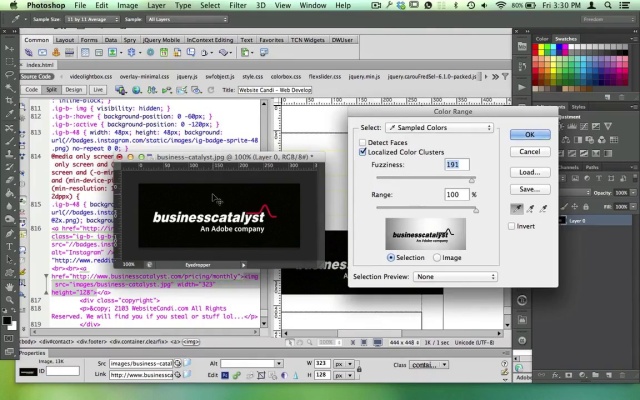Click the Add to Sample eyedropper
640x400 pixels.
[530, 209]
